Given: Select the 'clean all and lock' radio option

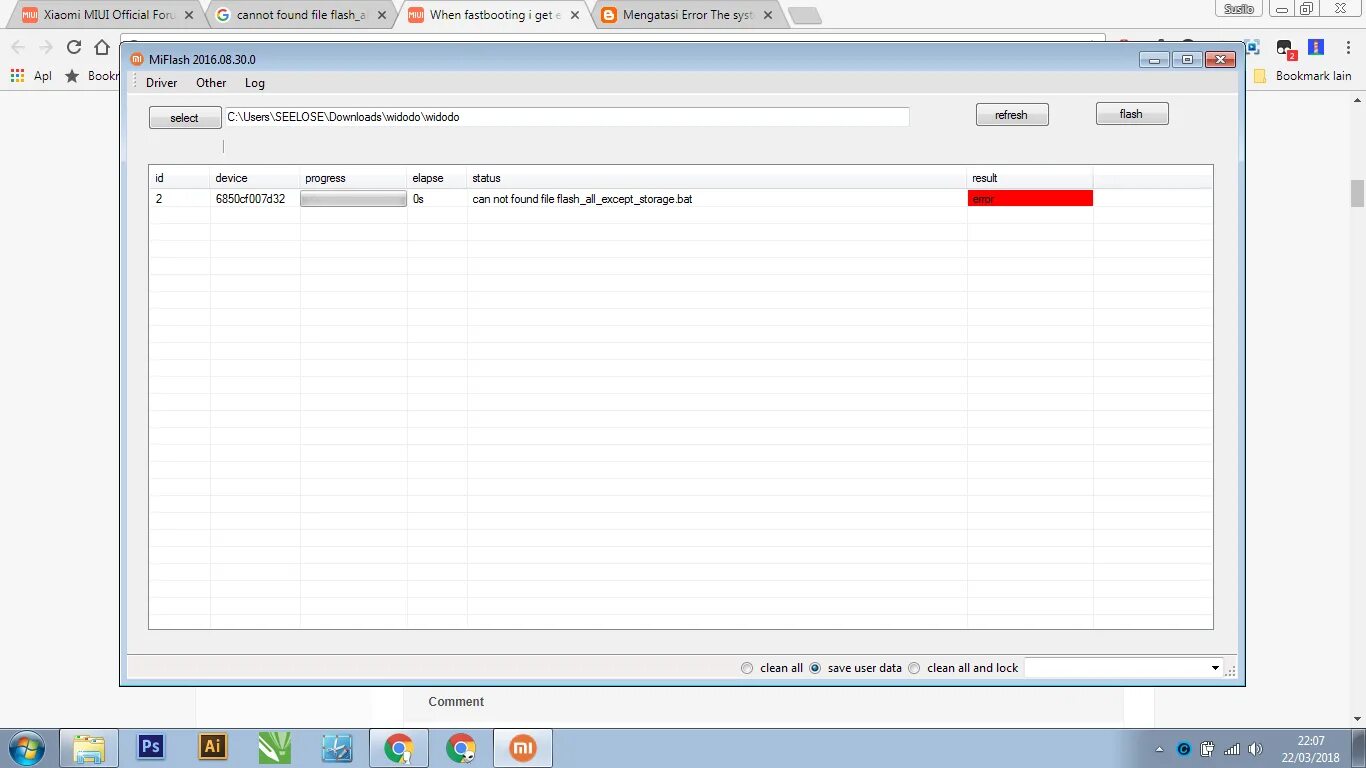Looking at the screenshot, I should tap(963, 668).
